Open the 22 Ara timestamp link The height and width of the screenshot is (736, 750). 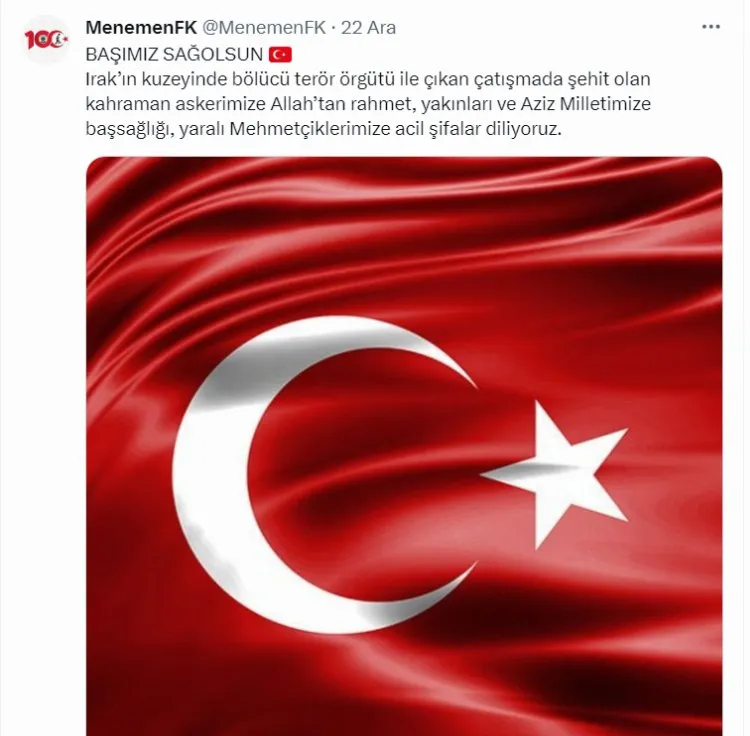(x=368, y=28)
